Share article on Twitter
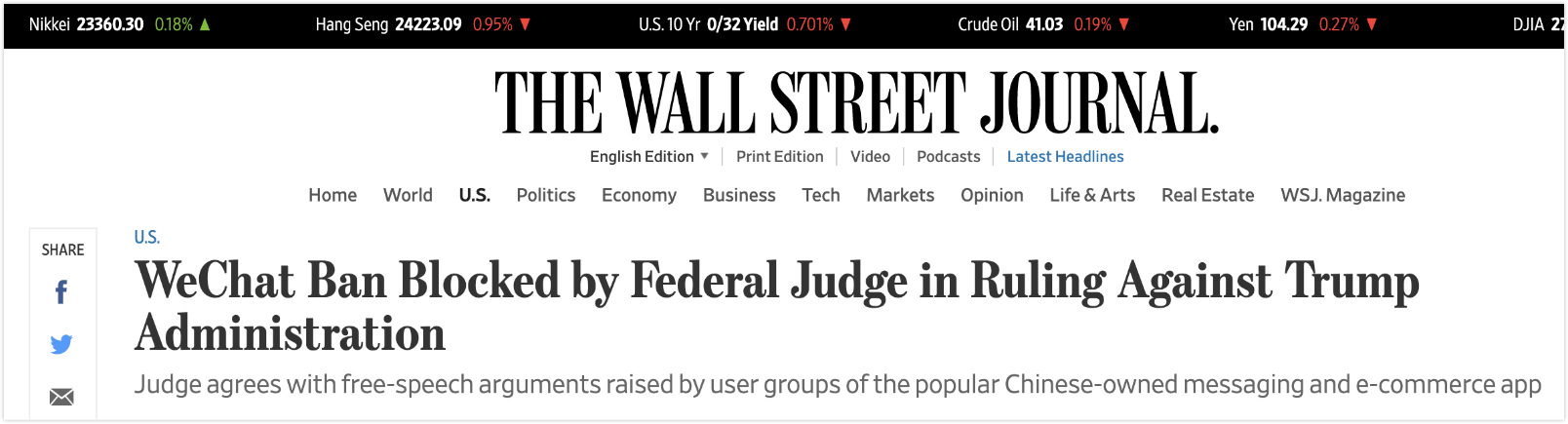Screen dimensions: 1568x424 click(61, 344)
